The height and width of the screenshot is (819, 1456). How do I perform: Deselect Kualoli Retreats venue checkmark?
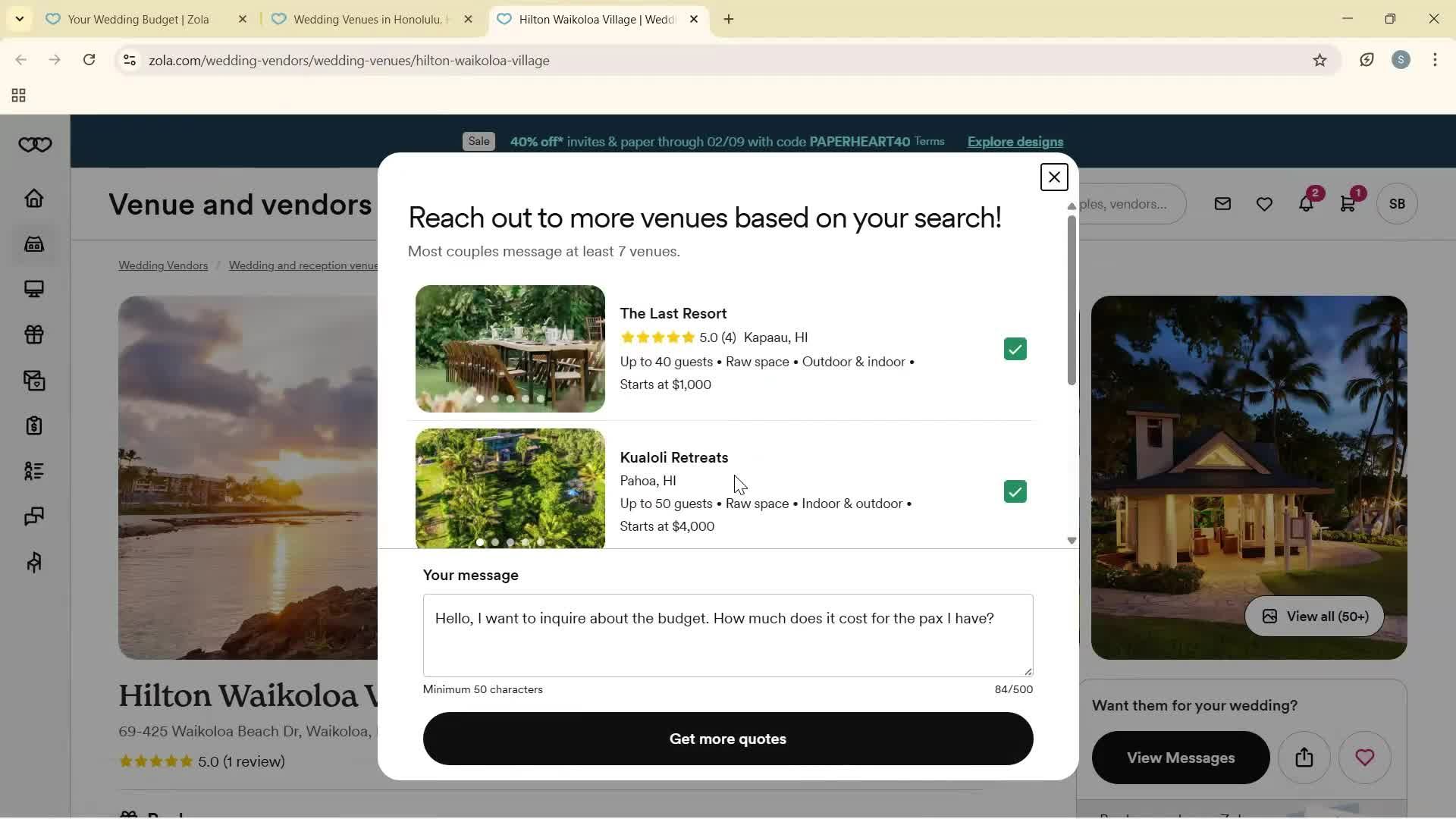click(1015, 491)
